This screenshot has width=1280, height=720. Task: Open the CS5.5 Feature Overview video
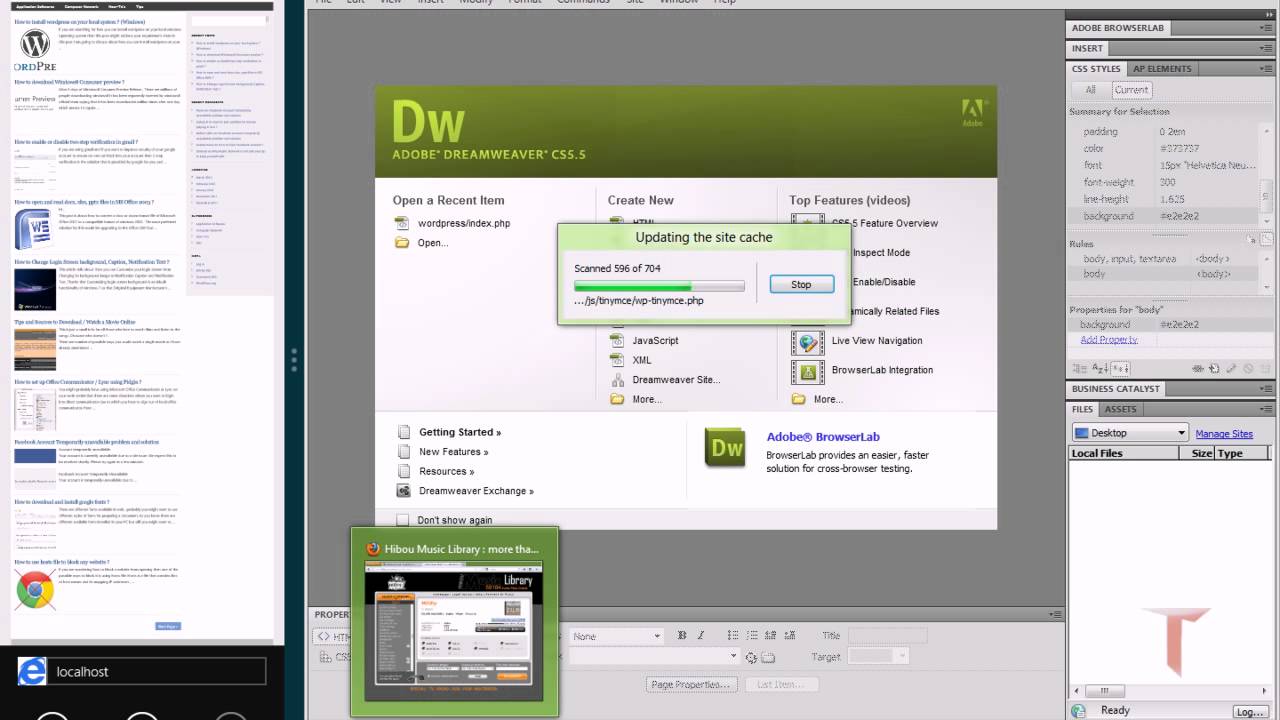[x=885, y=223]
